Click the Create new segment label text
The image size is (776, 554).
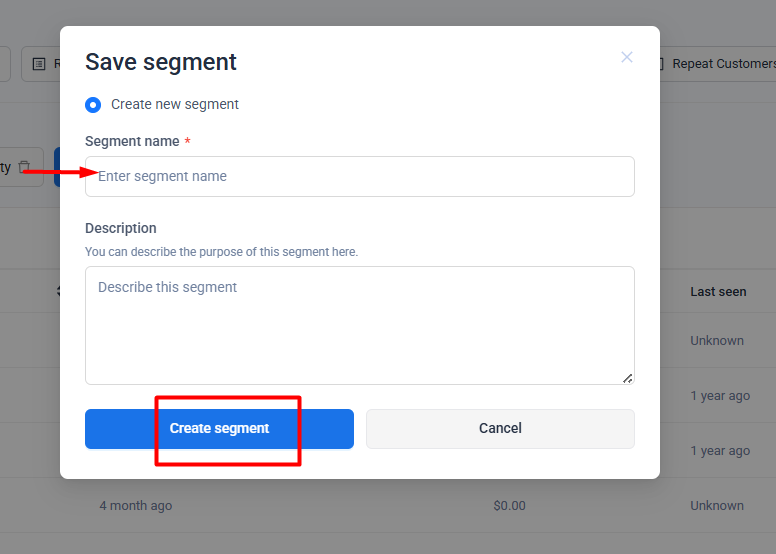175,105
